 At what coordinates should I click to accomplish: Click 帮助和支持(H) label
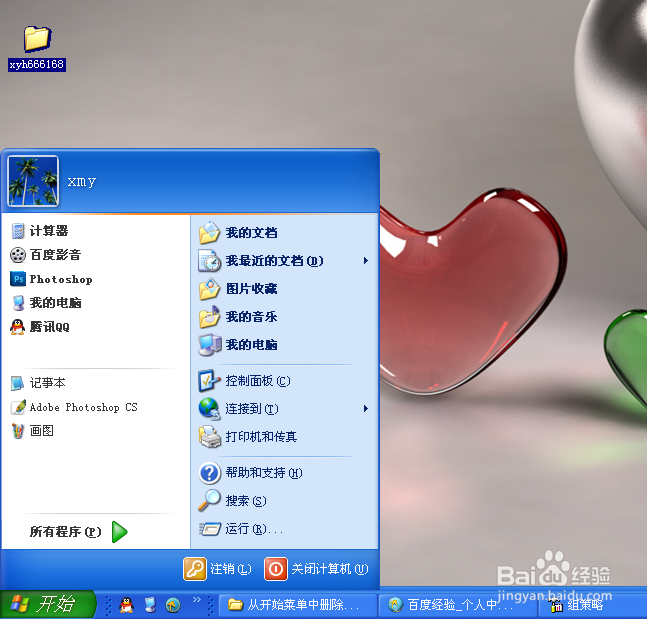(264, 473)
